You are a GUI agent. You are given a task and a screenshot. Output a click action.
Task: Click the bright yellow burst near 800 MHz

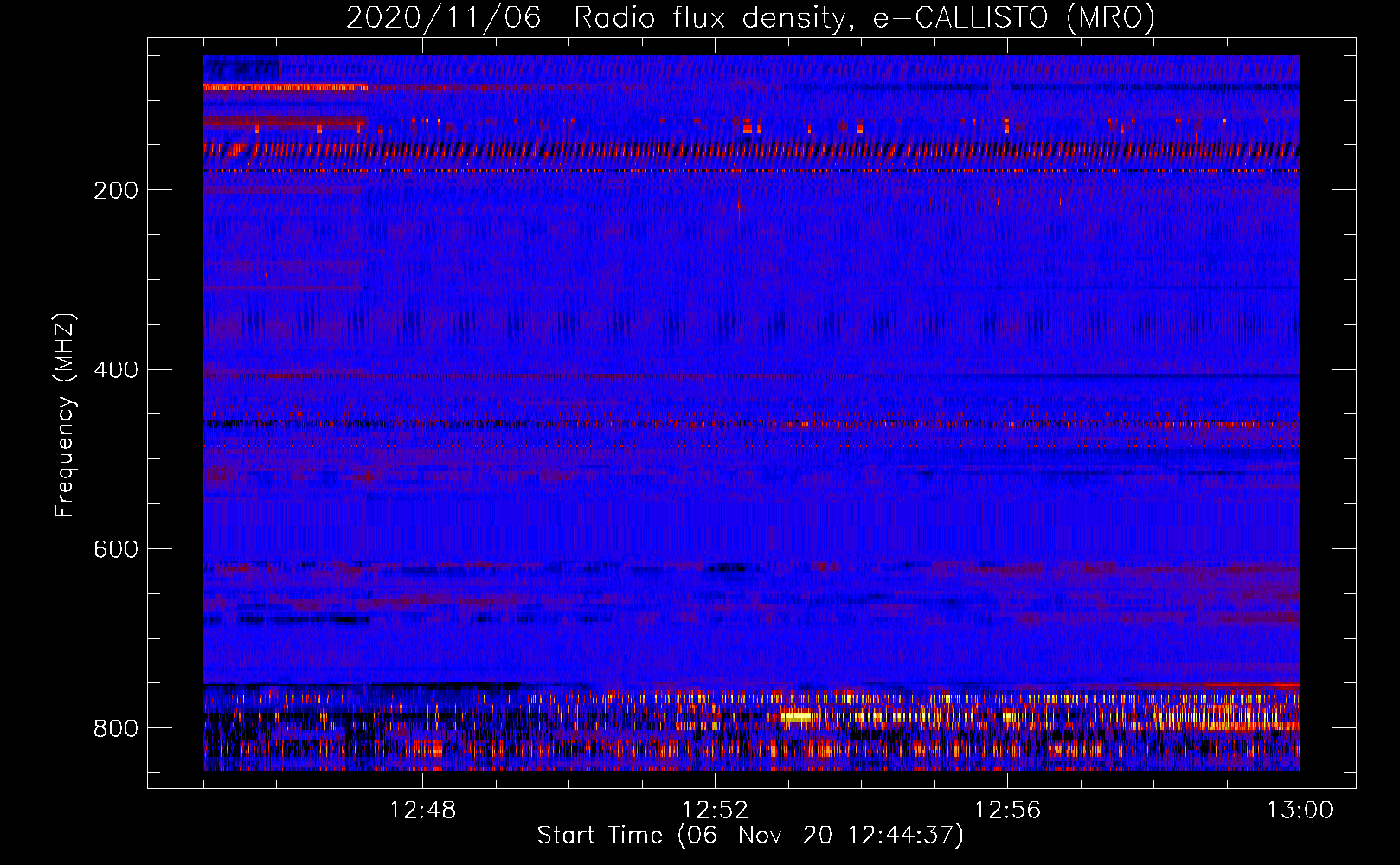coord(797,716)
